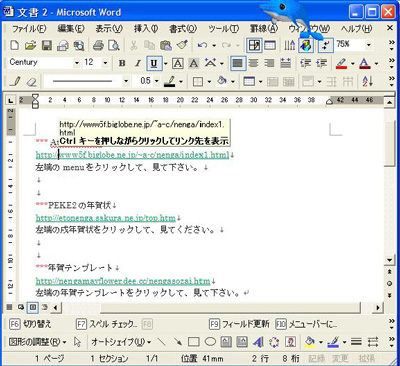Open the ツール(T) menu

[224, 29]
